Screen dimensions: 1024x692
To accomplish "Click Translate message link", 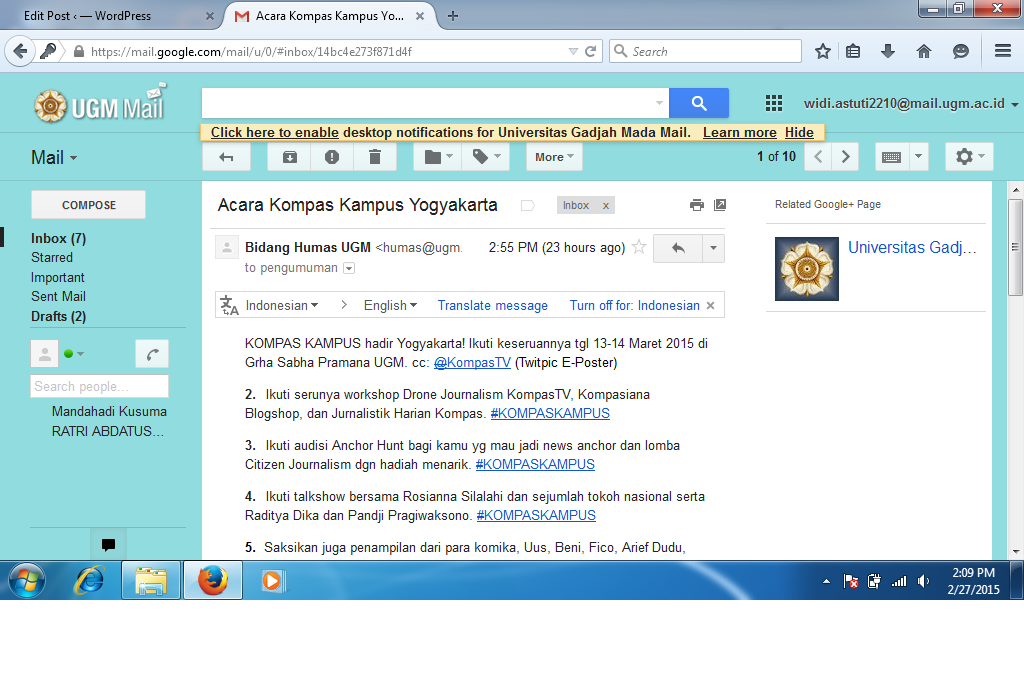I will point(492,306).
